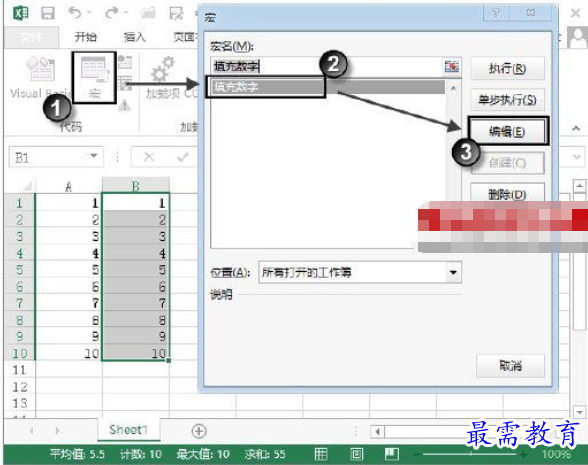Screen dimensions: 588x465
Task: Click the user account avatar
Action: pos(578,38)
